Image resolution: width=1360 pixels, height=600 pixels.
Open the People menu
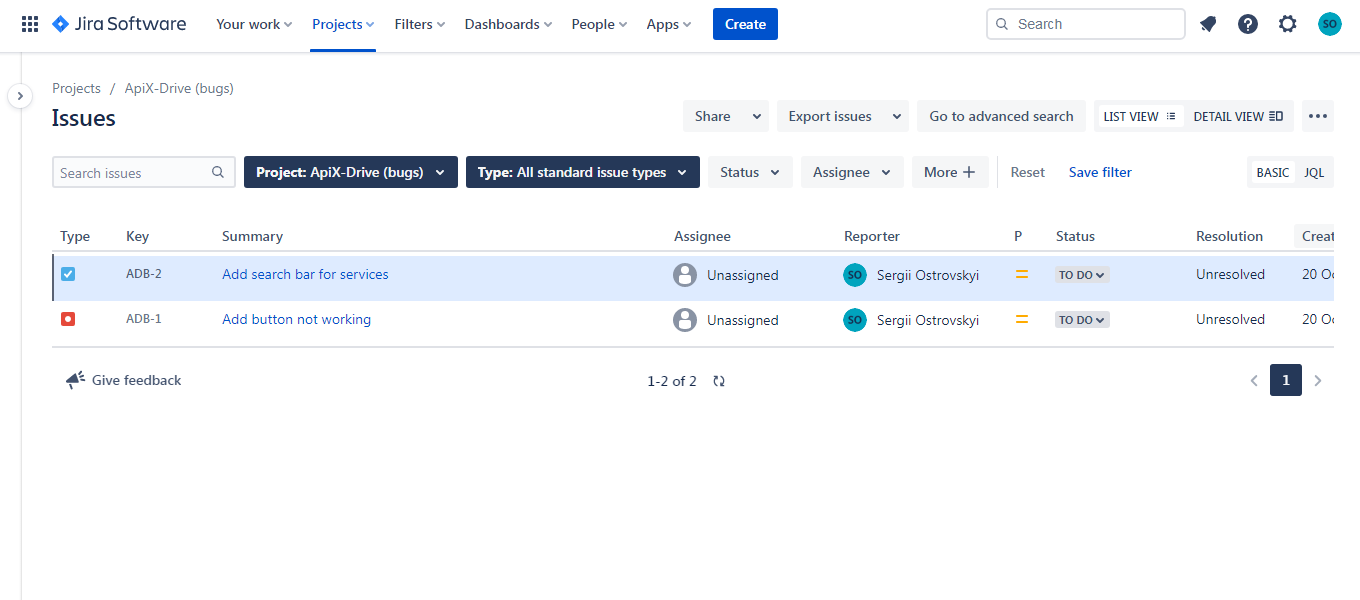coord(599,24)
